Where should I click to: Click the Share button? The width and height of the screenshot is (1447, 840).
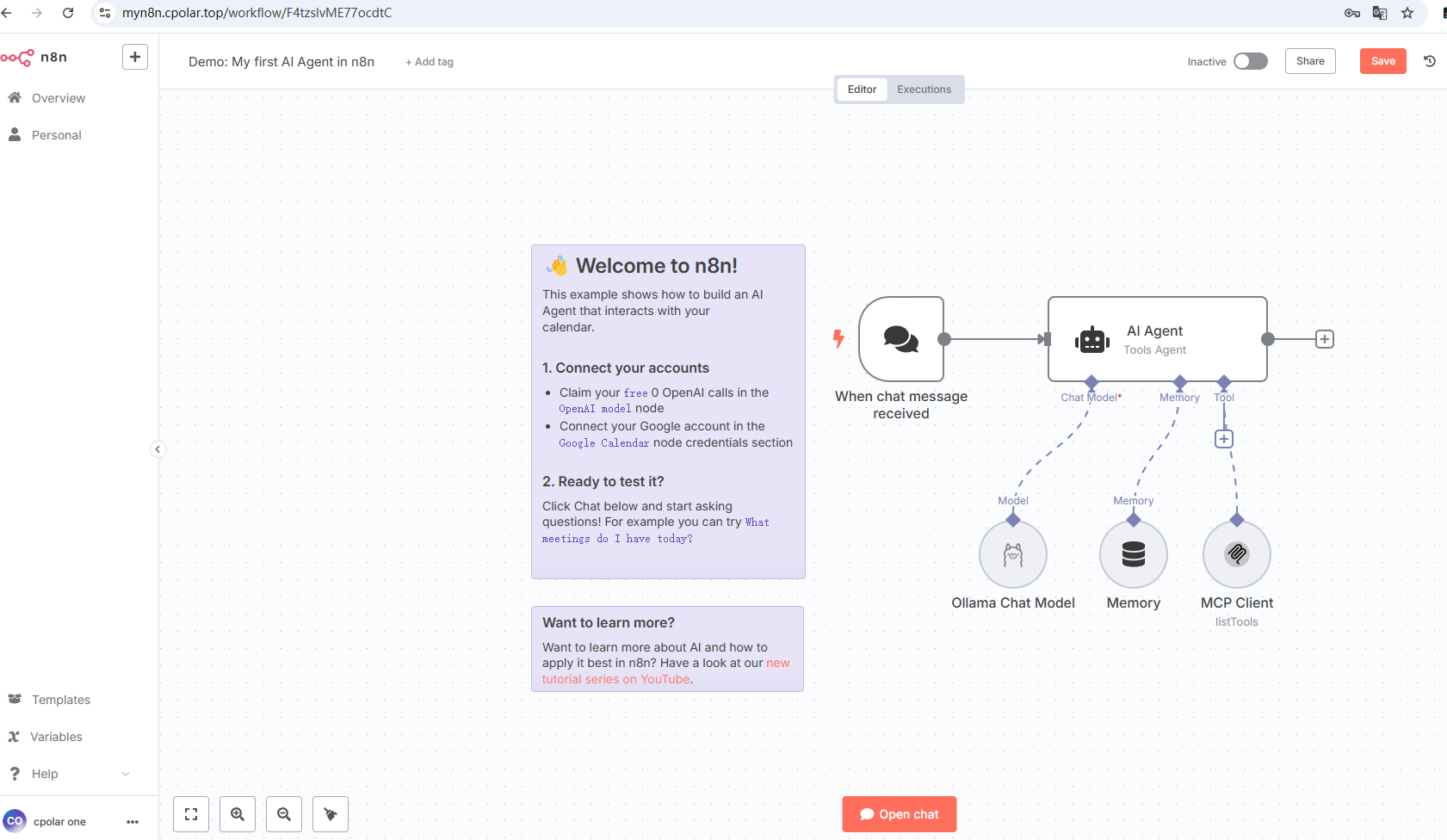tap(1310, 61)
